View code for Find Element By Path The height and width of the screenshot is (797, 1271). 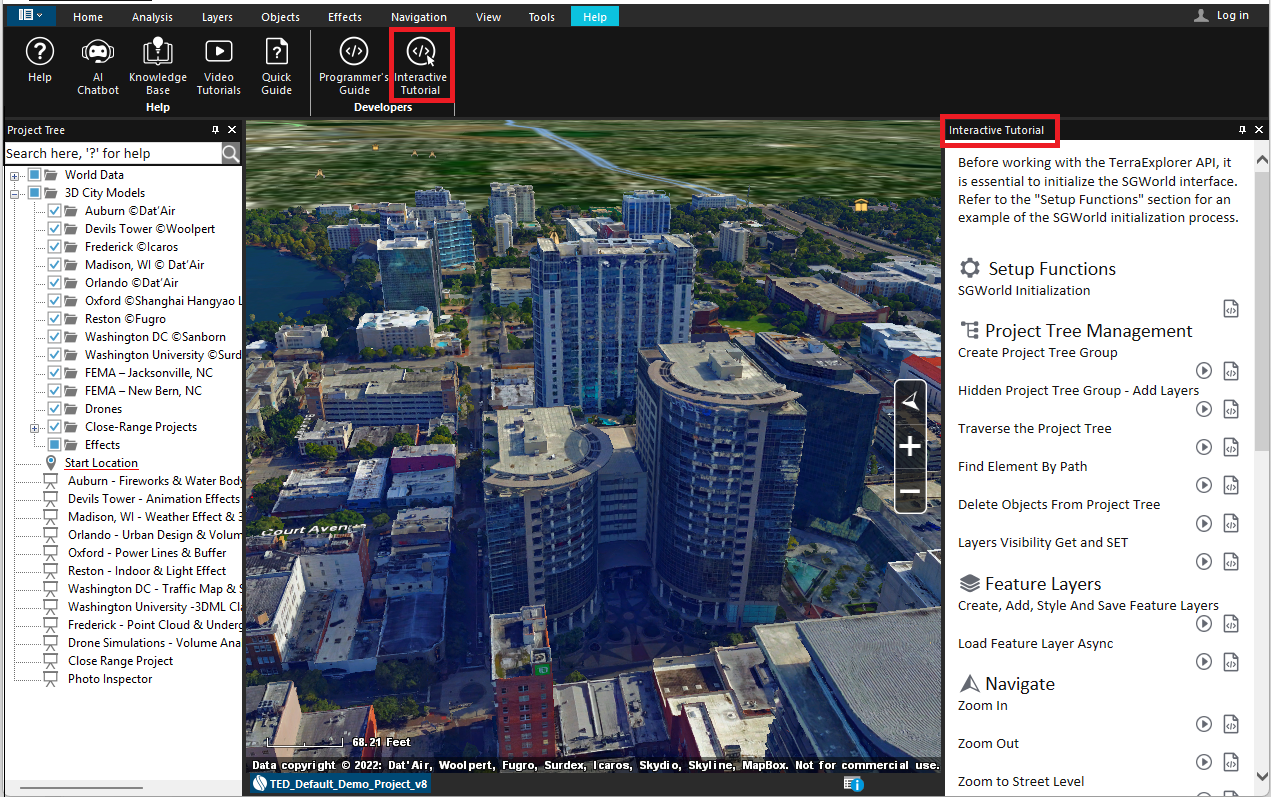point(1231,485)
